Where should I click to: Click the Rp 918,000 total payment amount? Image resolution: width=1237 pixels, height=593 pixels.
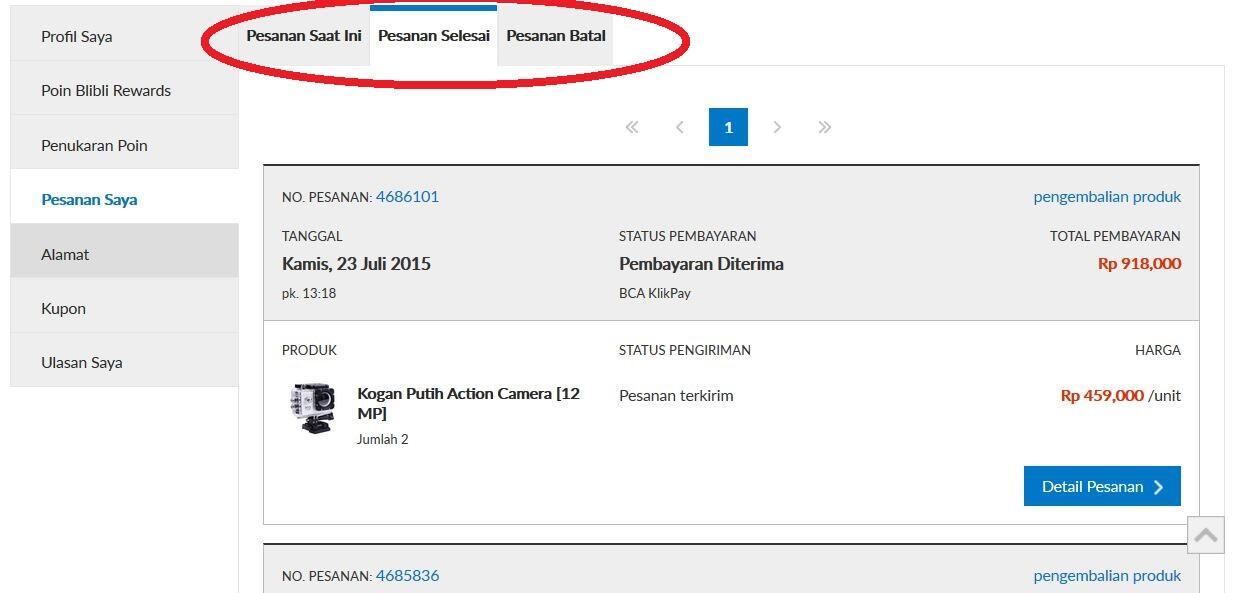1139,264
